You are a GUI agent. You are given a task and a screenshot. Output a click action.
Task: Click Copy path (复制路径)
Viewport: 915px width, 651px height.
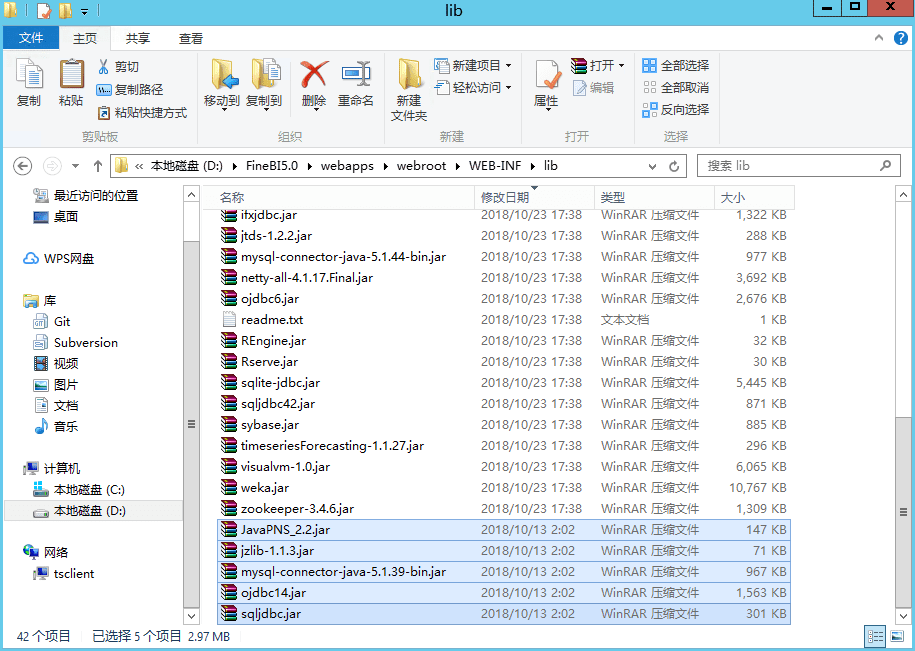(x=130, y=89)
